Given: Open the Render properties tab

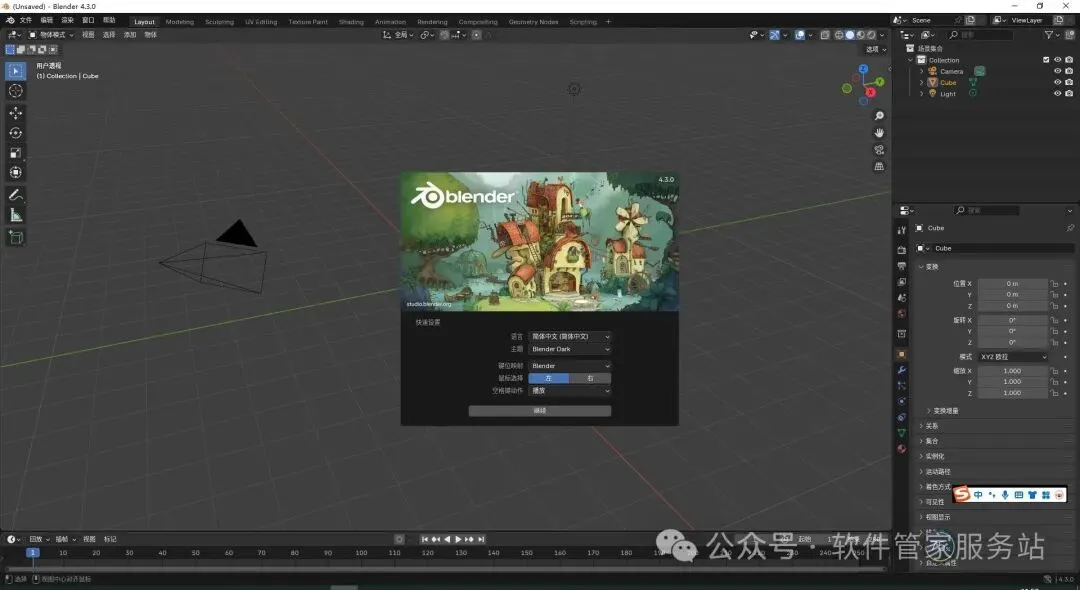Looking at the screenshot, I should (x=902, y=249).
